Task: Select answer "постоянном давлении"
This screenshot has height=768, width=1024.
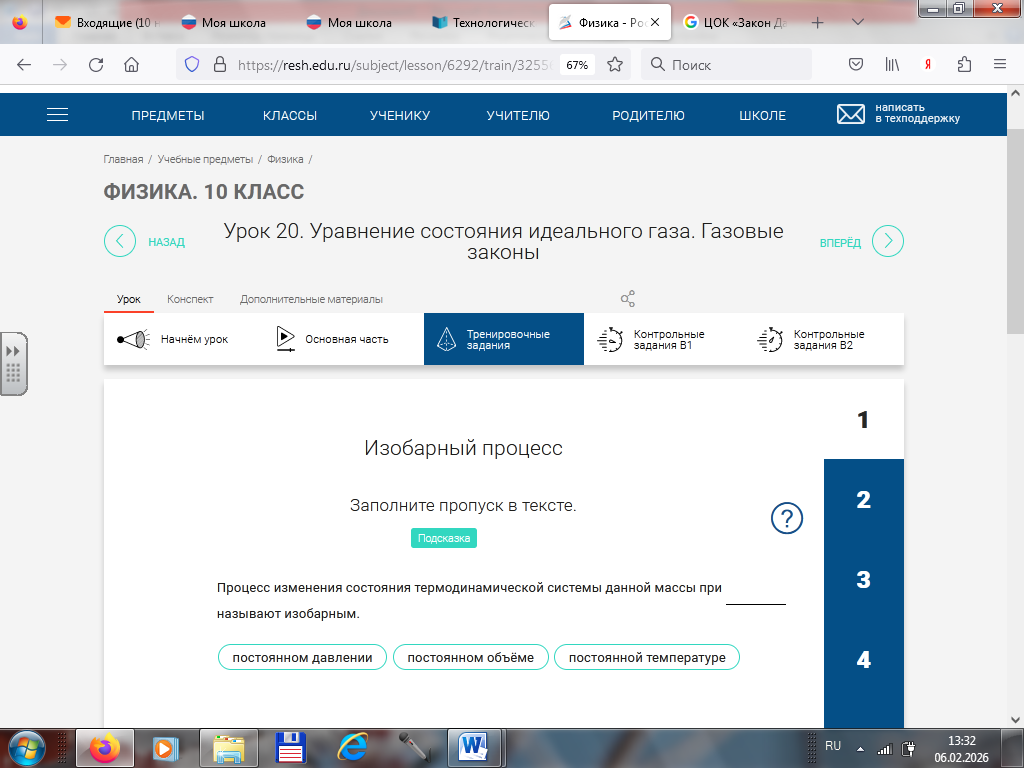Action: [x=302, y=657]
